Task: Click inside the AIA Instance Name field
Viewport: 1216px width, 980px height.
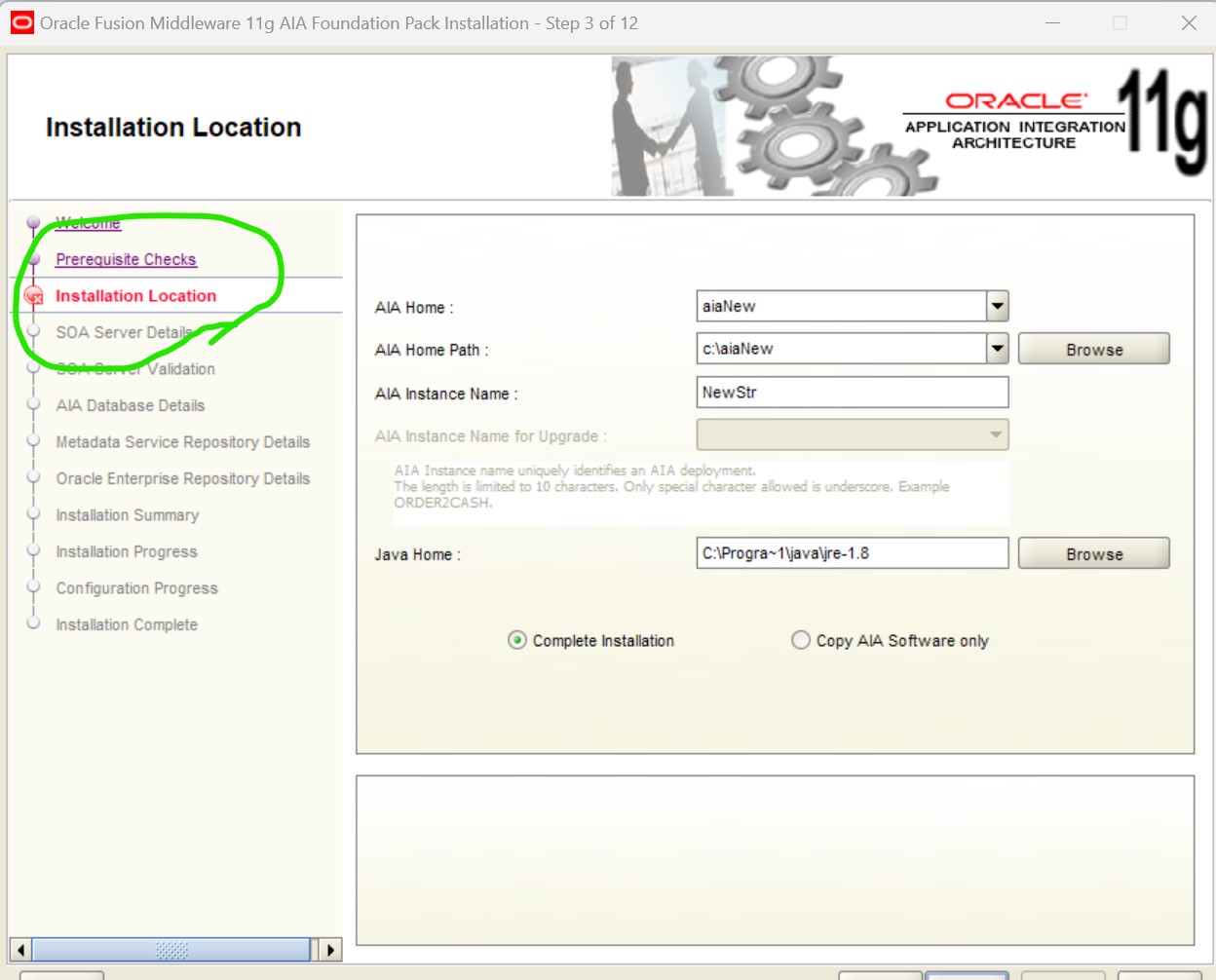Action: 853,392
